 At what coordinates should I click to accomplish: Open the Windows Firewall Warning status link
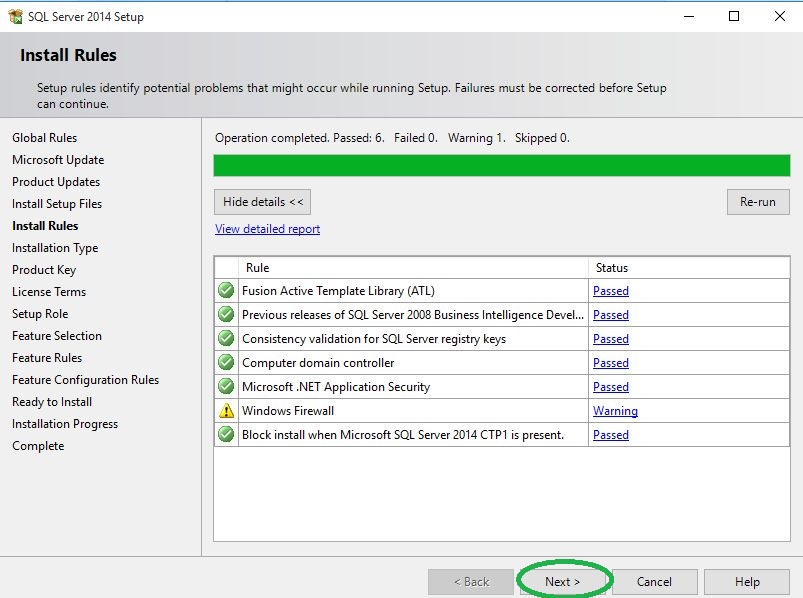coord(615,411)
